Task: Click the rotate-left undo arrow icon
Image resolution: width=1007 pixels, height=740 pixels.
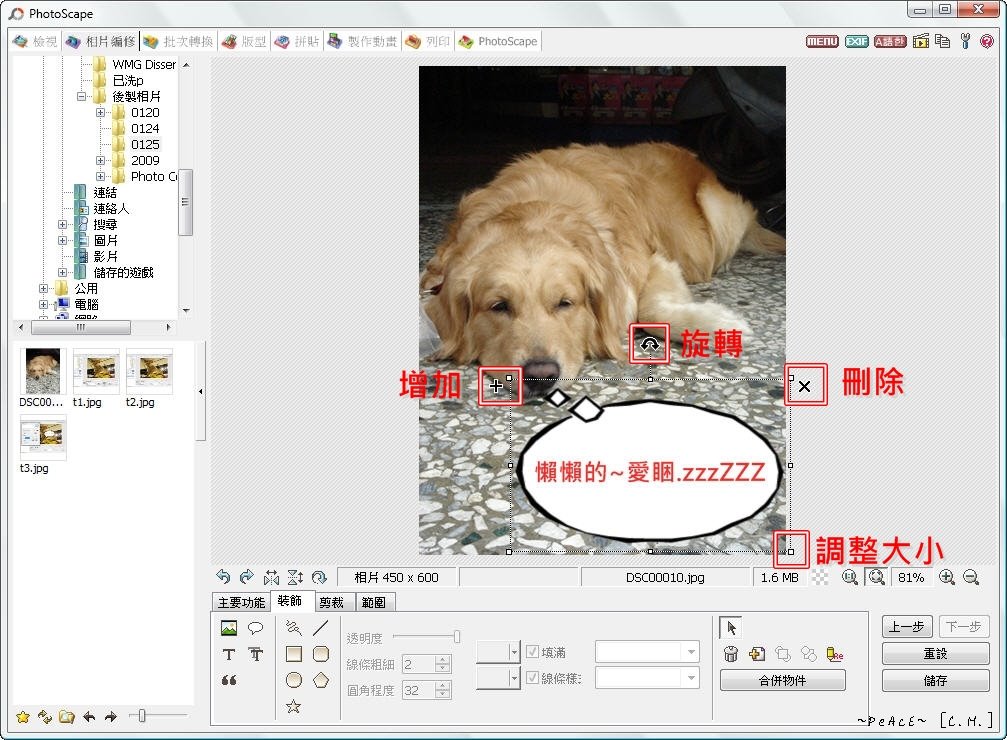Action: [x=223, y=577]
